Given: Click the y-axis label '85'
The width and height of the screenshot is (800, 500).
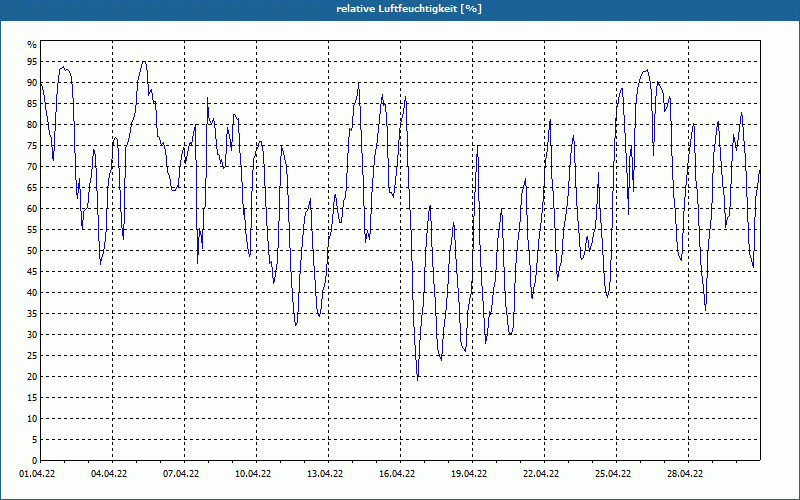Looking at the screenshot, I should click(32, 104).
